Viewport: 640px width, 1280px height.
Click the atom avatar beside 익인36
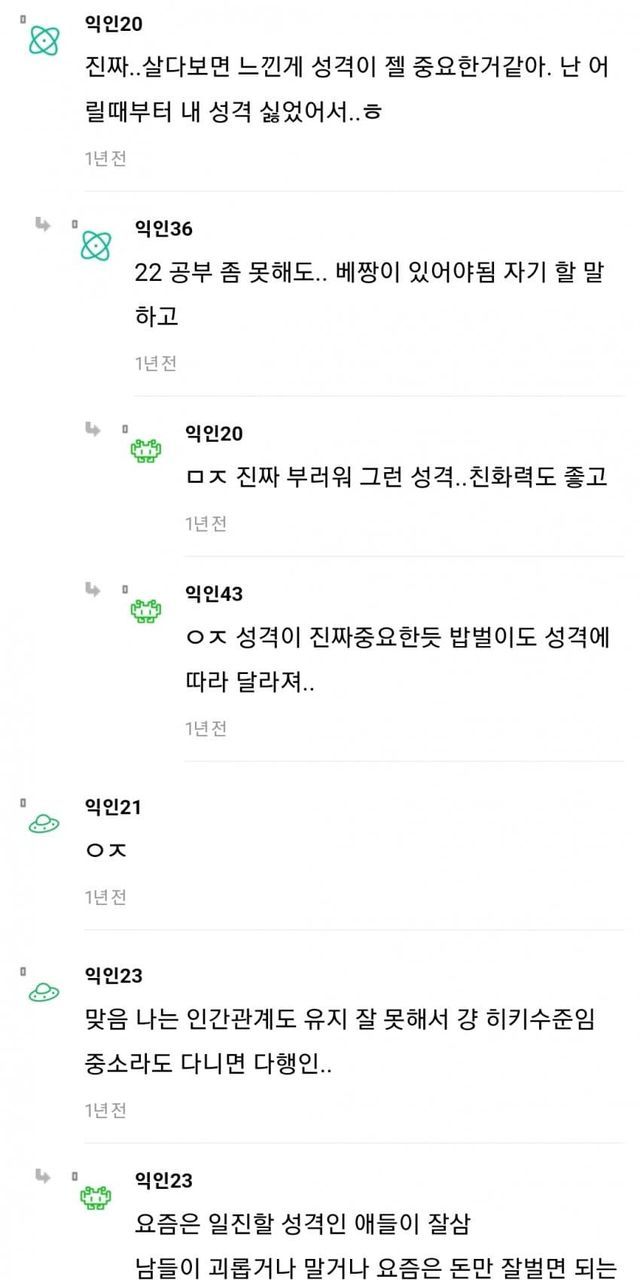[x=96, y=244]
